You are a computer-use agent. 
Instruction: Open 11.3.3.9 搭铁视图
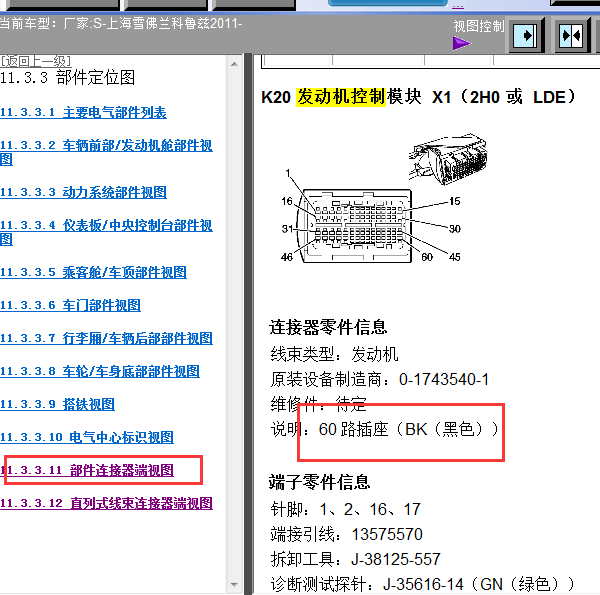57,404
